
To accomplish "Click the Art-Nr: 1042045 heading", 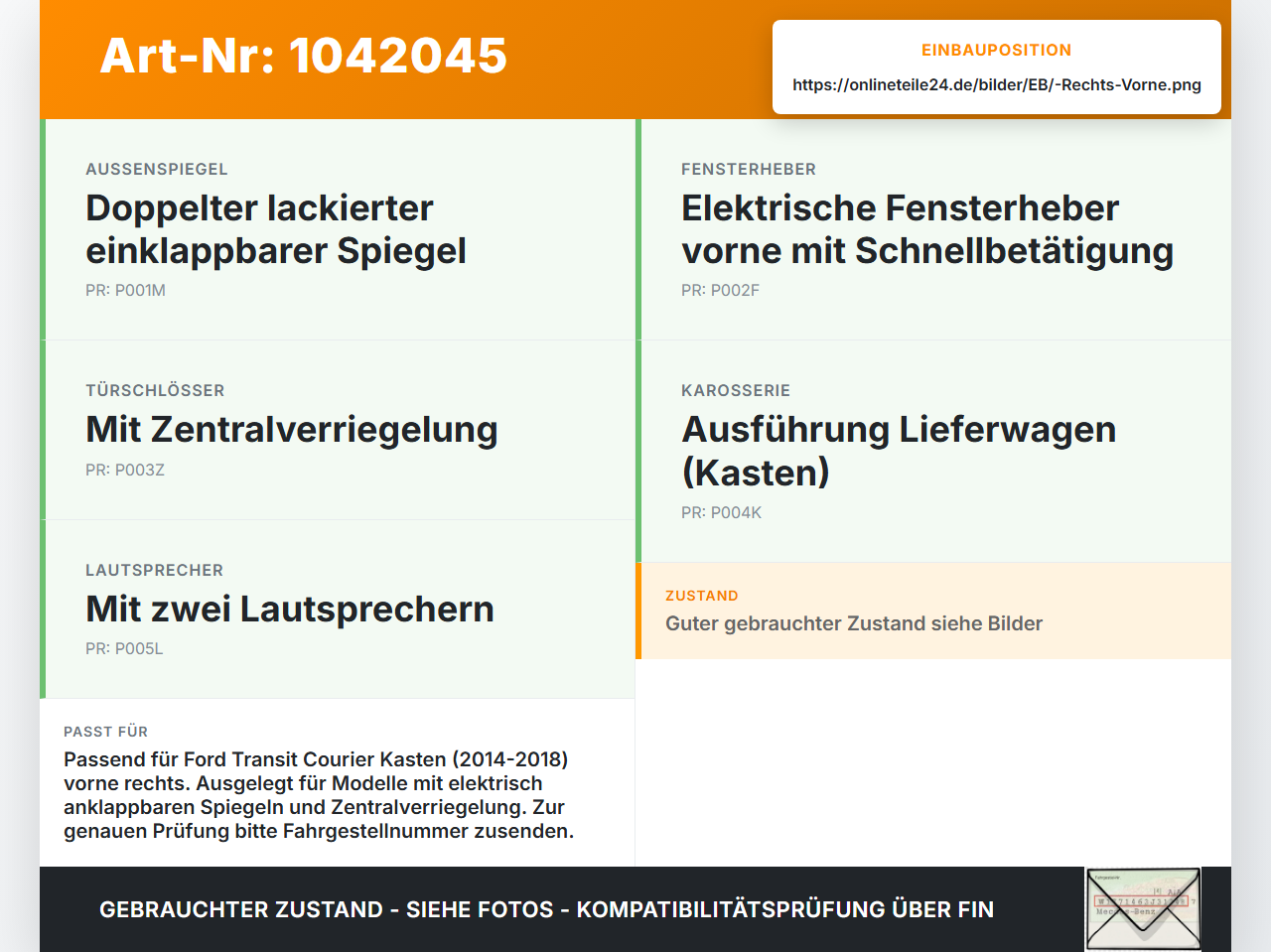I will click(x=304, y=56).
